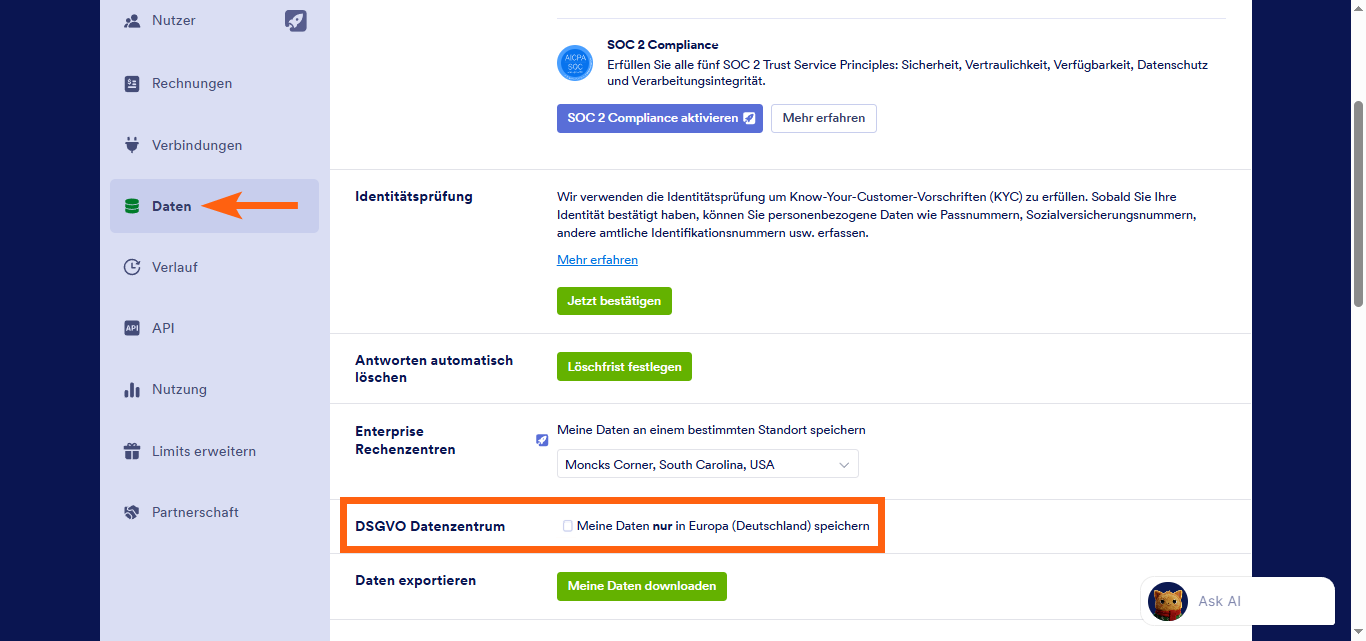
Task: Click the Partnerschaft handshake icon
Action: [x=132, y=513]
